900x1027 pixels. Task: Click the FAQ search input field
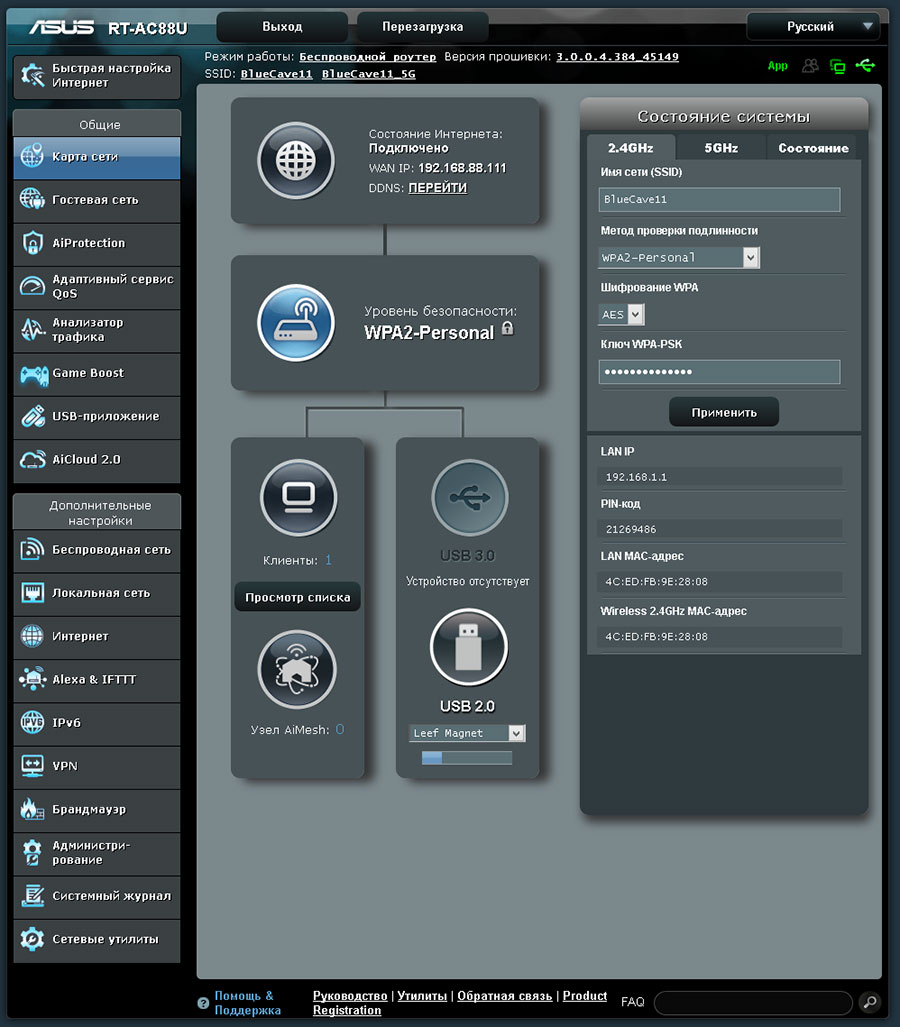tap(753, 1002)
